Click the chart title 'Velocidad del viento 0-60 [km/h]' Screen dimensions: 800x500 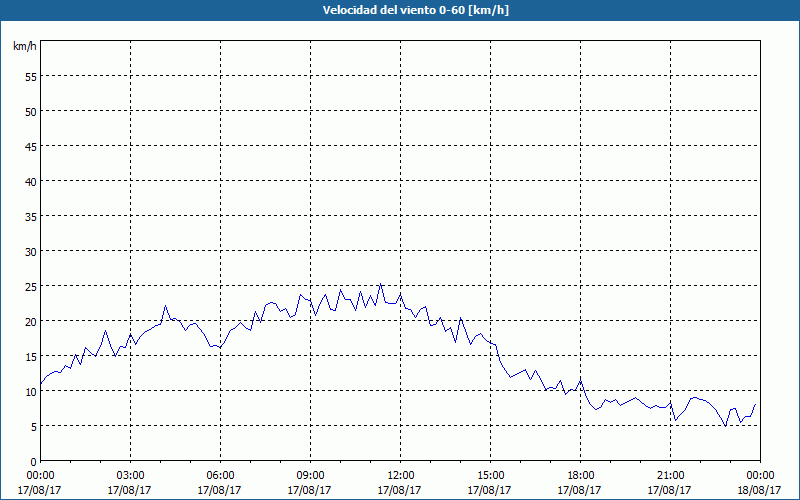[415, 10]
